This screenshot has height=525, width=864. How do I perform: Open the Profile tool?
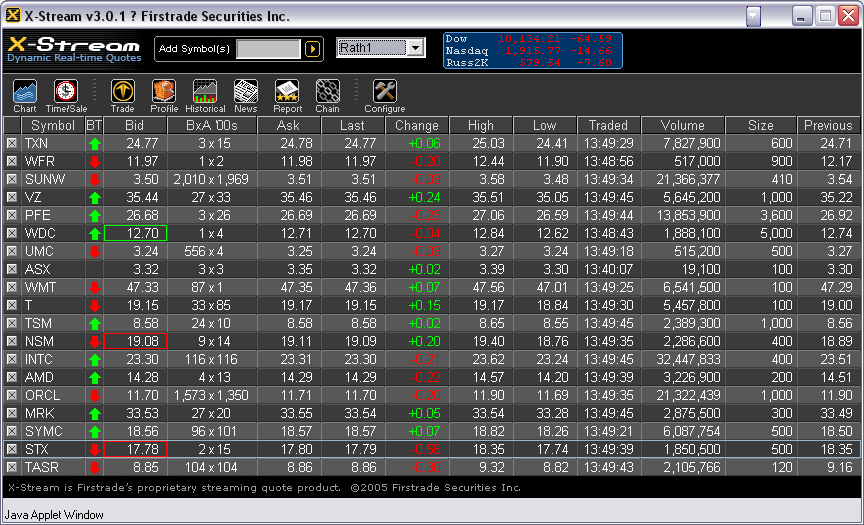(164, 96)
